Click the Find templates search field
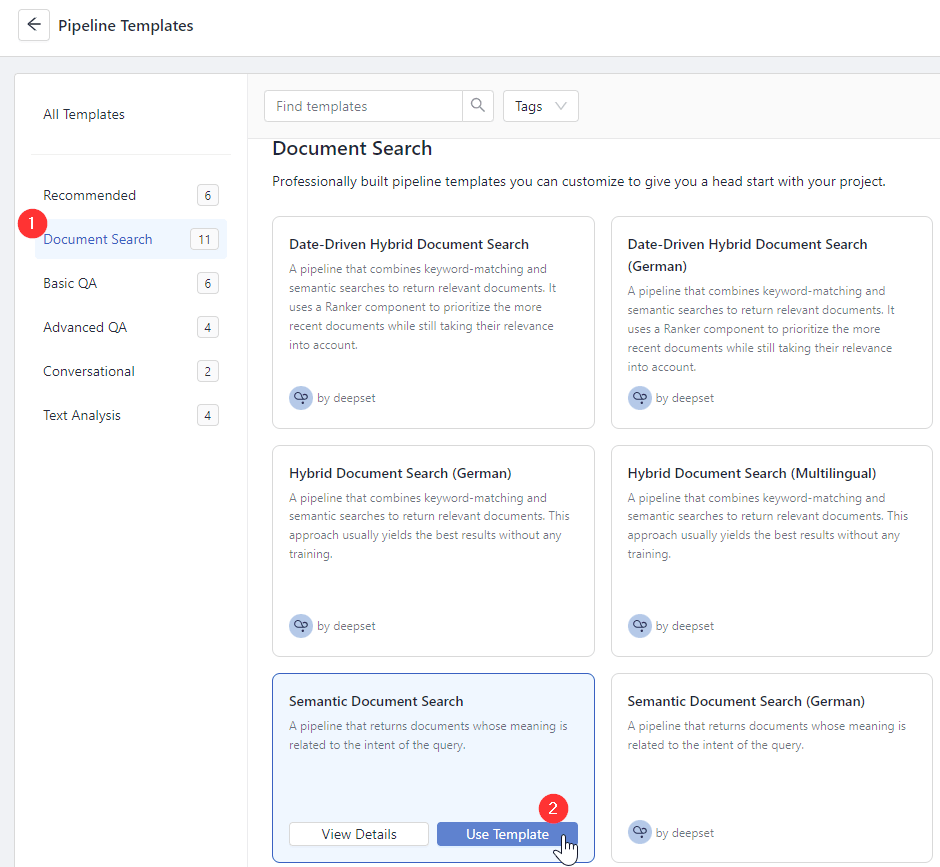This screenshot has height=867, width=940. 363,105
